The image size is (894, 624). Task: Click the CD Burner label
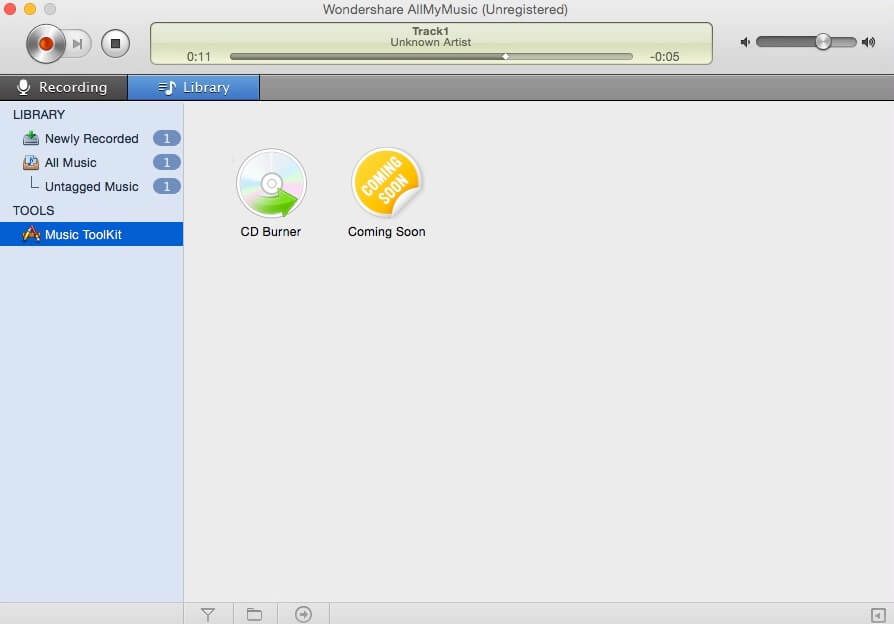[271, 232]
